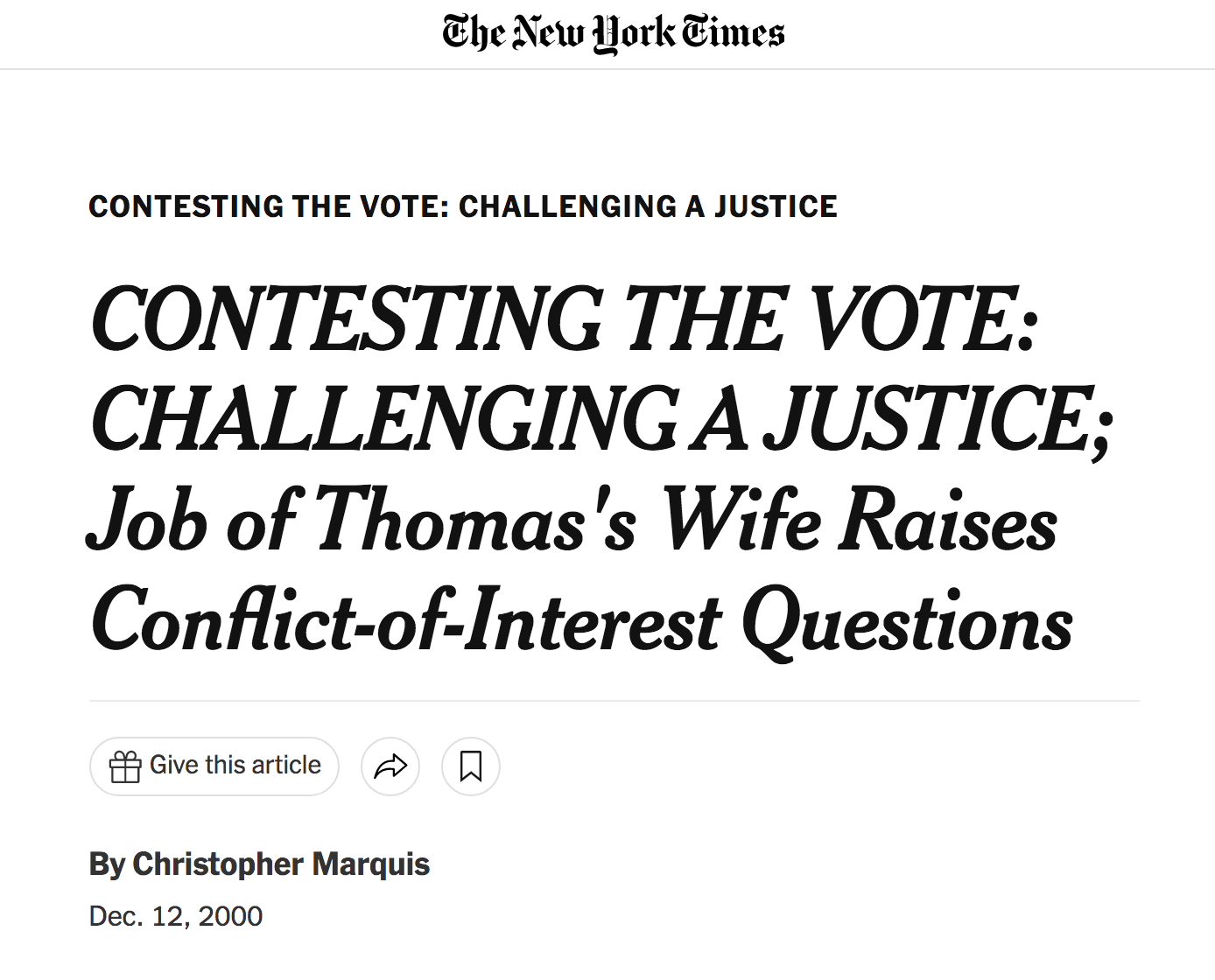Click the word "By" in the byline

point(108,864)
